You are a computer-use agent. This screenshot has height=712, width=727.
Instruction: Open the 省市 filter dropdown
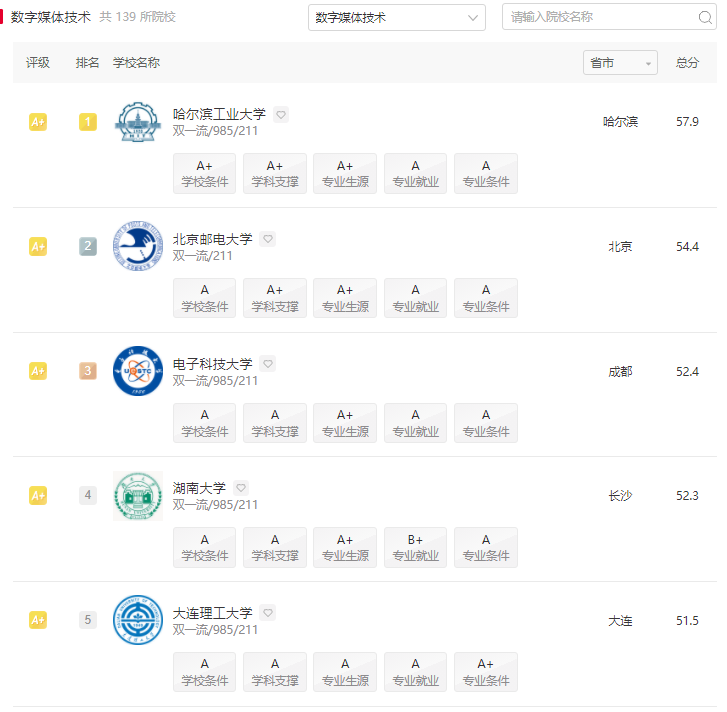coord(620,63)
